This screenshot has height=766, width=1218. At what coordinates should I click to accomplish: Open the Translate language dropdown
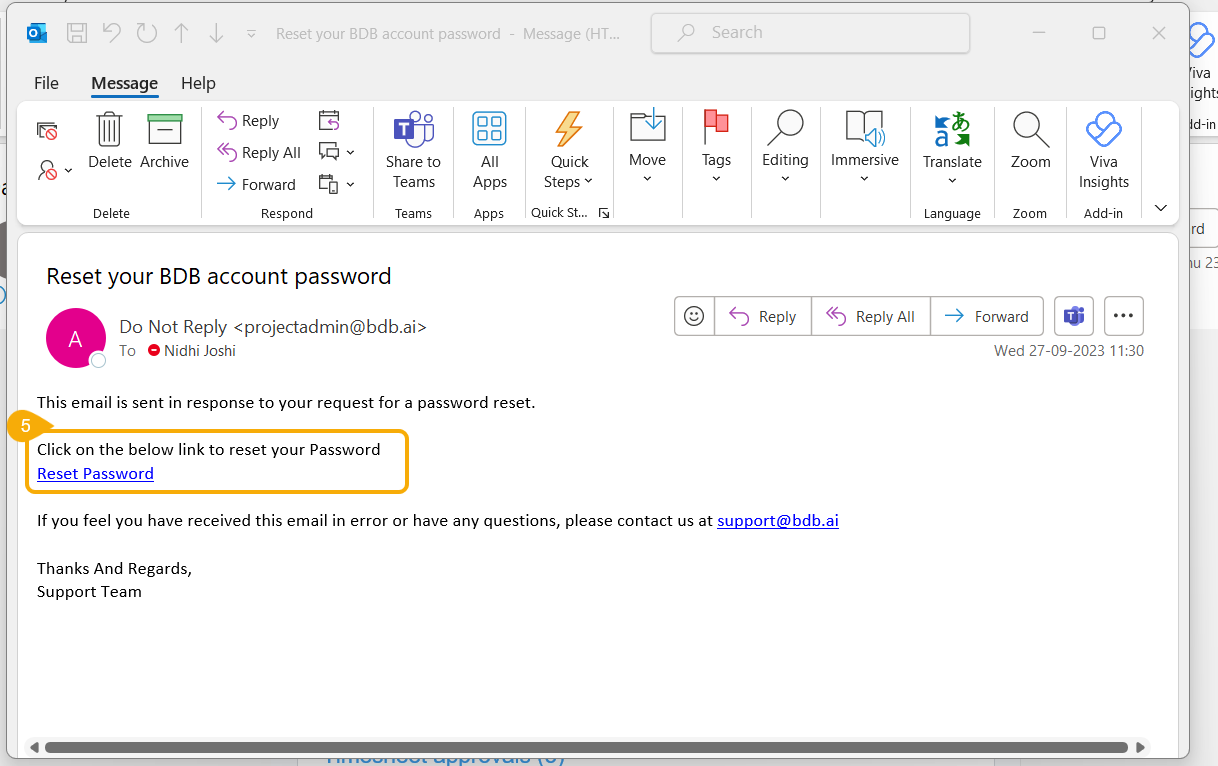[952, 180]
